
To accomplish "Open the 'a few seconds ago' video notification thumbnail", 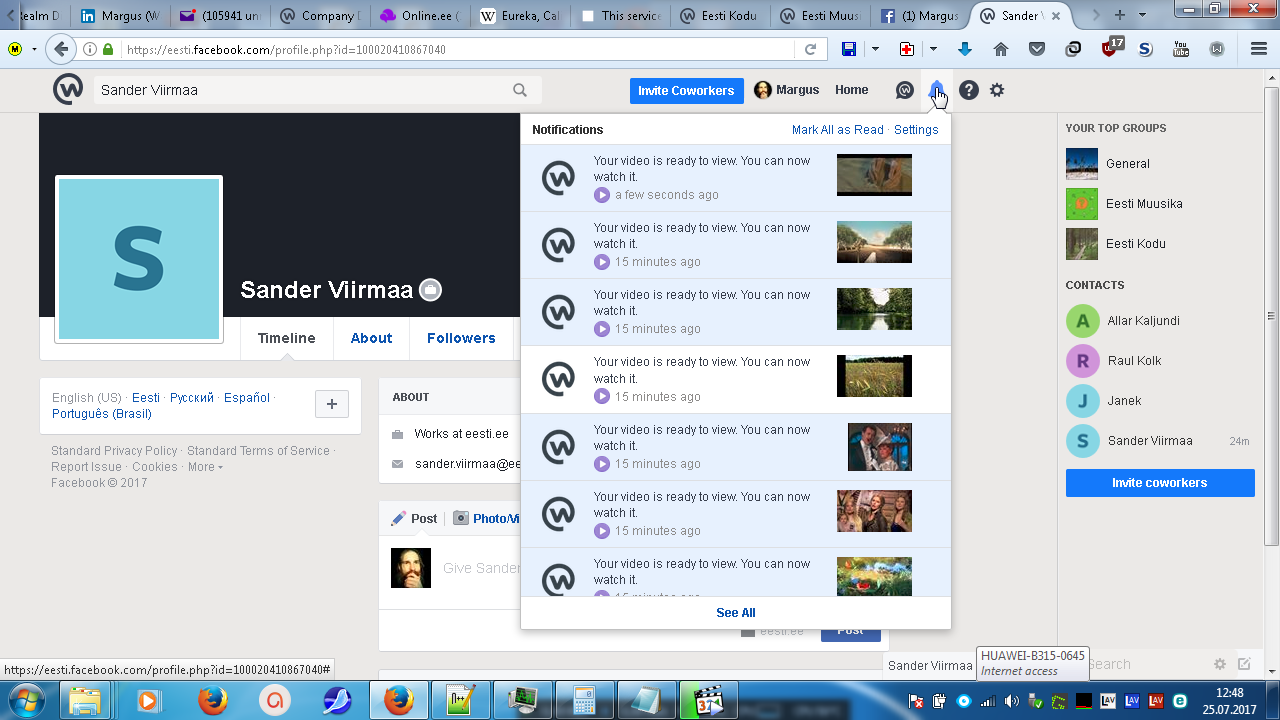I will point(874,175).
